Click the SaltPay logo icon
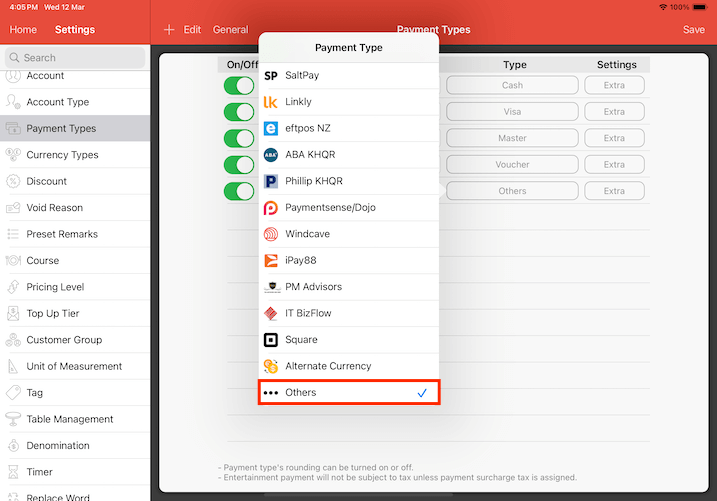717x501 pixels. (270, 75)
